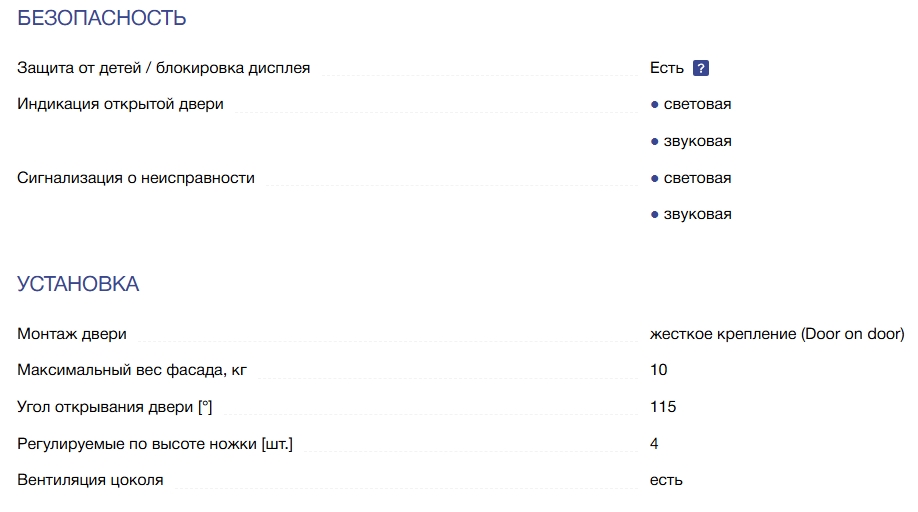The image size is (918, 512).
Task: Click the 'Вентиляция цоколя' label
Action: coord(90,480)
